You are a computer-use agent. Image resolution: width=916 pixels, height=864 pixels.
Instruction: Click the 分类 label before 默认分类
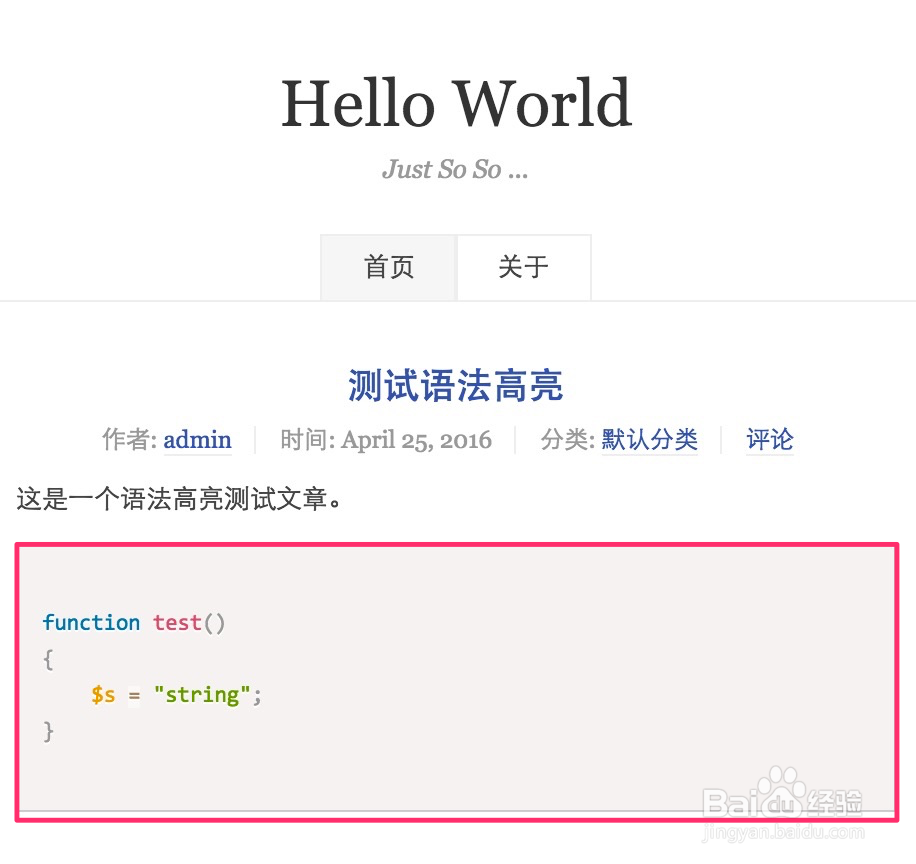click(x=566, y=440)
